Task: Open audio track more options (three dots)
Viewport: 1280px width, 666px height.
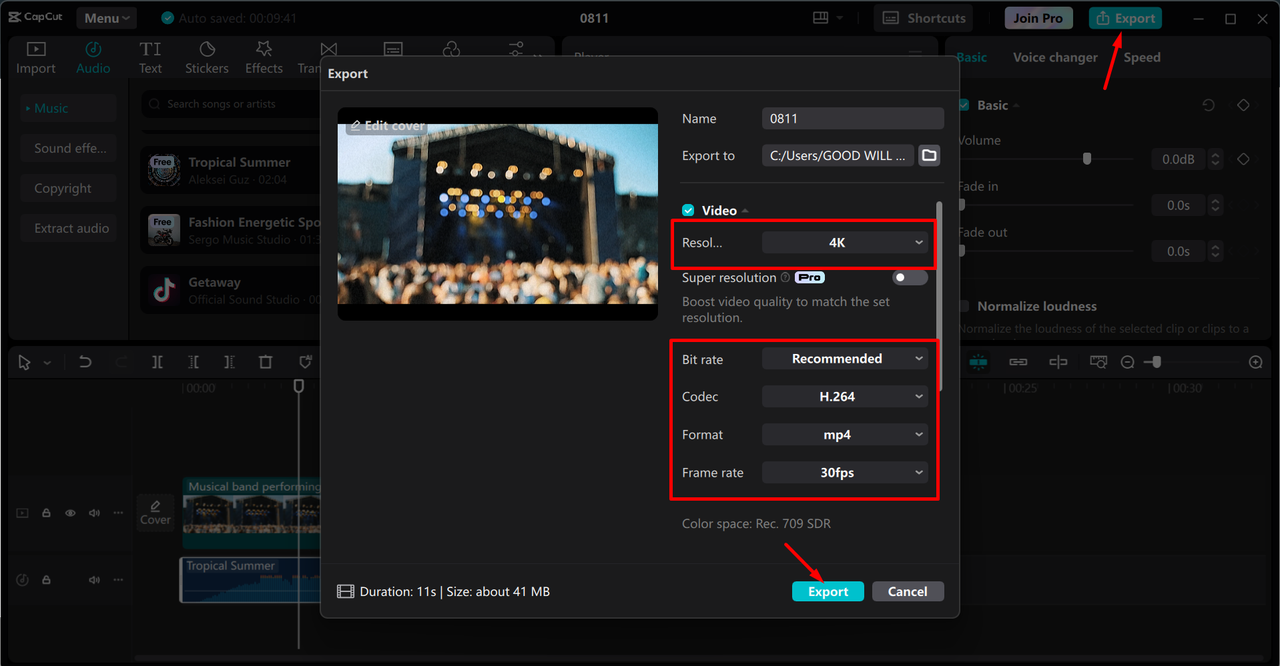Action: pyautogui.click(x=118, y=580)
